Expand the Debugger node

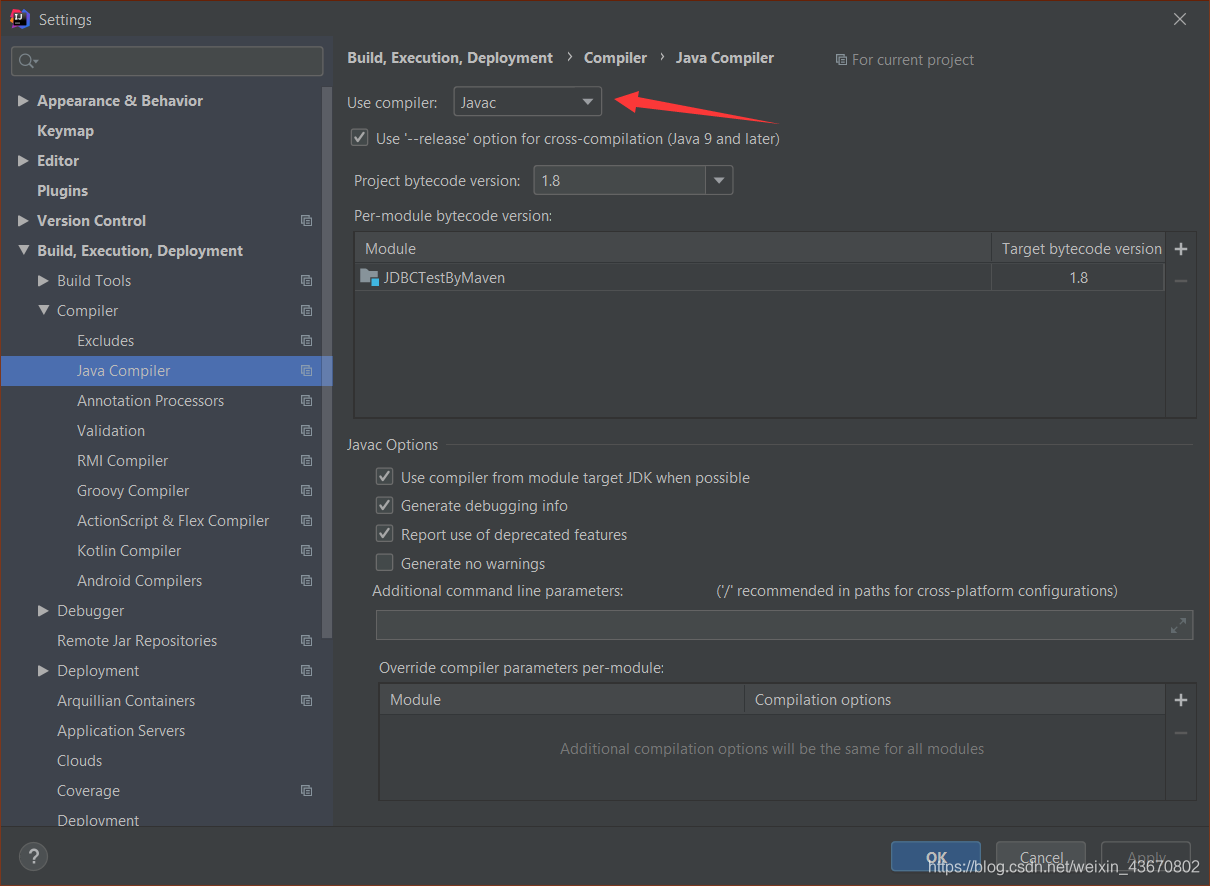pos(43,611)
